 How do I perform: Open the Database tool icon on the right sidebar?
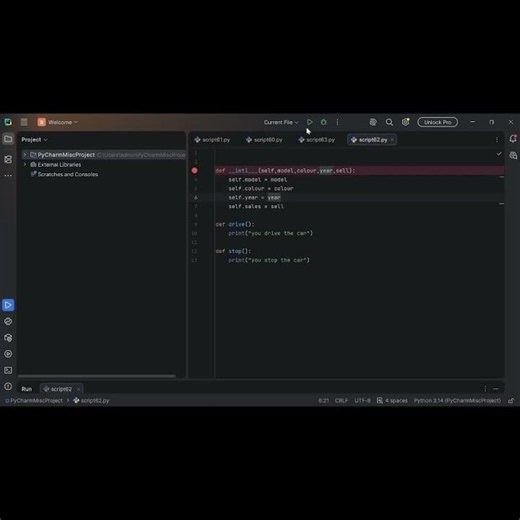pyautogui.click(x=513, y=155)
